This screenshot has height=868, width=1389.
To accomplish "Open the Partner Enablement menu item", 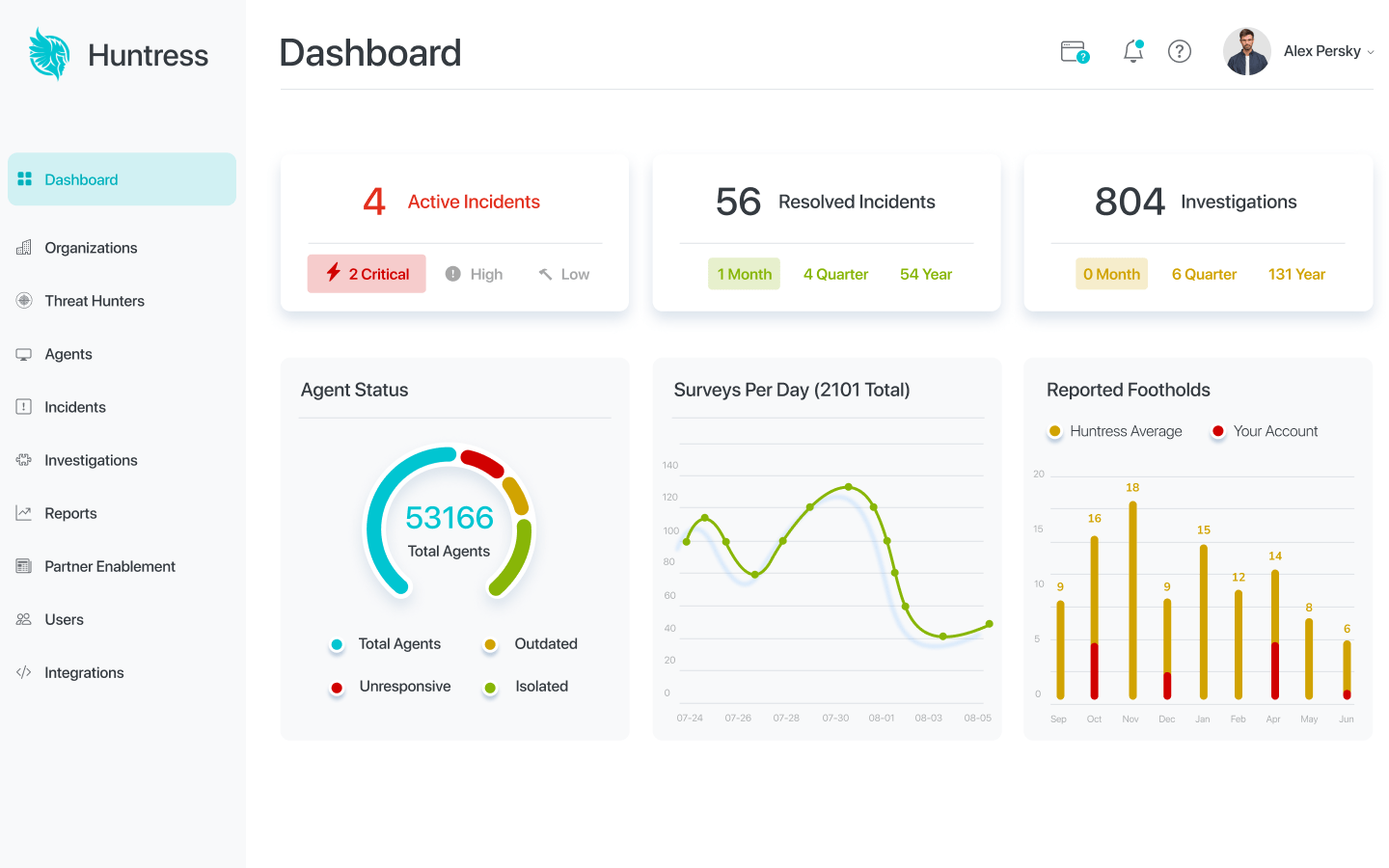I will [x=109, y=566].
